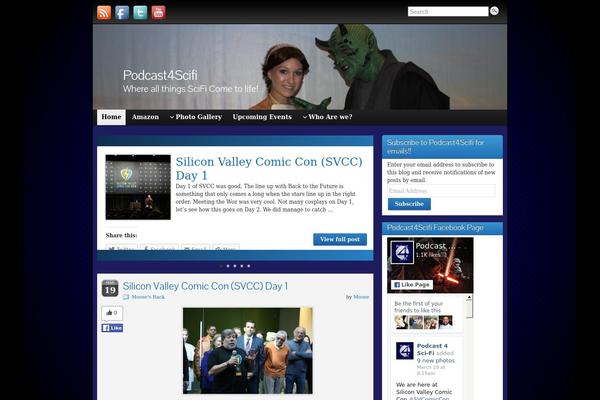The image size is (600, 400).
Task: Click the date badge showing 19
Action: coord(110,288)
